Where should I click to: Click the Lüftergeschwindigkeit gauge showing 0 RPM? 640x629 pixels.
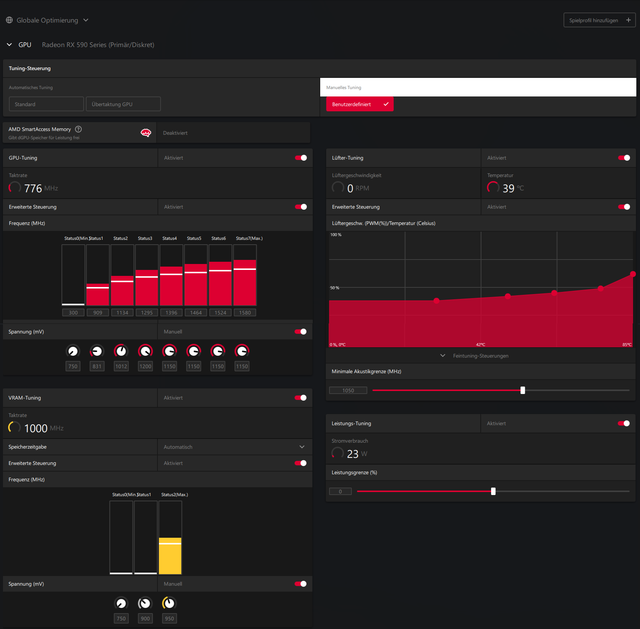point(338,188)
